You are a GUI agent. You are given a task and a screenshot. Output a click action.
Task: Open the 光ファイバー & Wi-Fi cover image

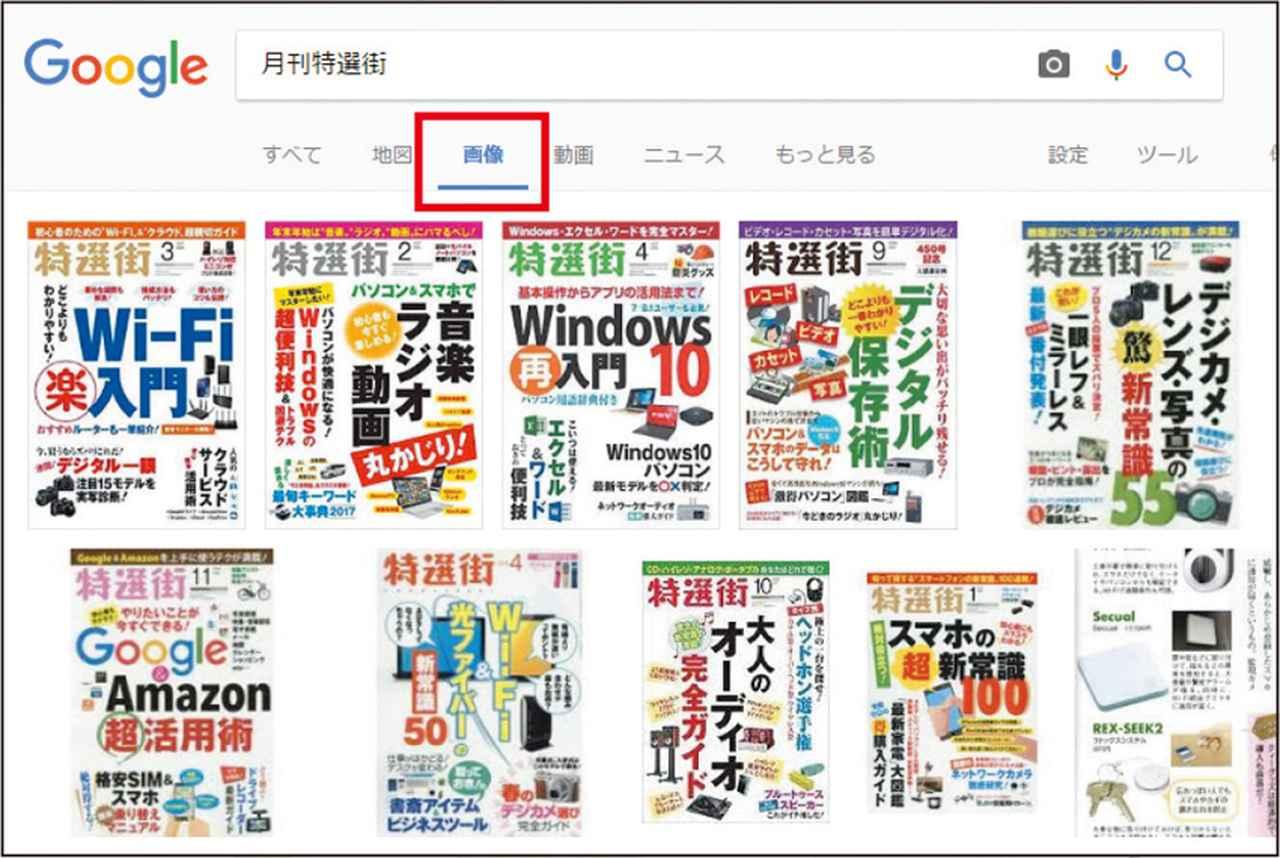point(480,692)
